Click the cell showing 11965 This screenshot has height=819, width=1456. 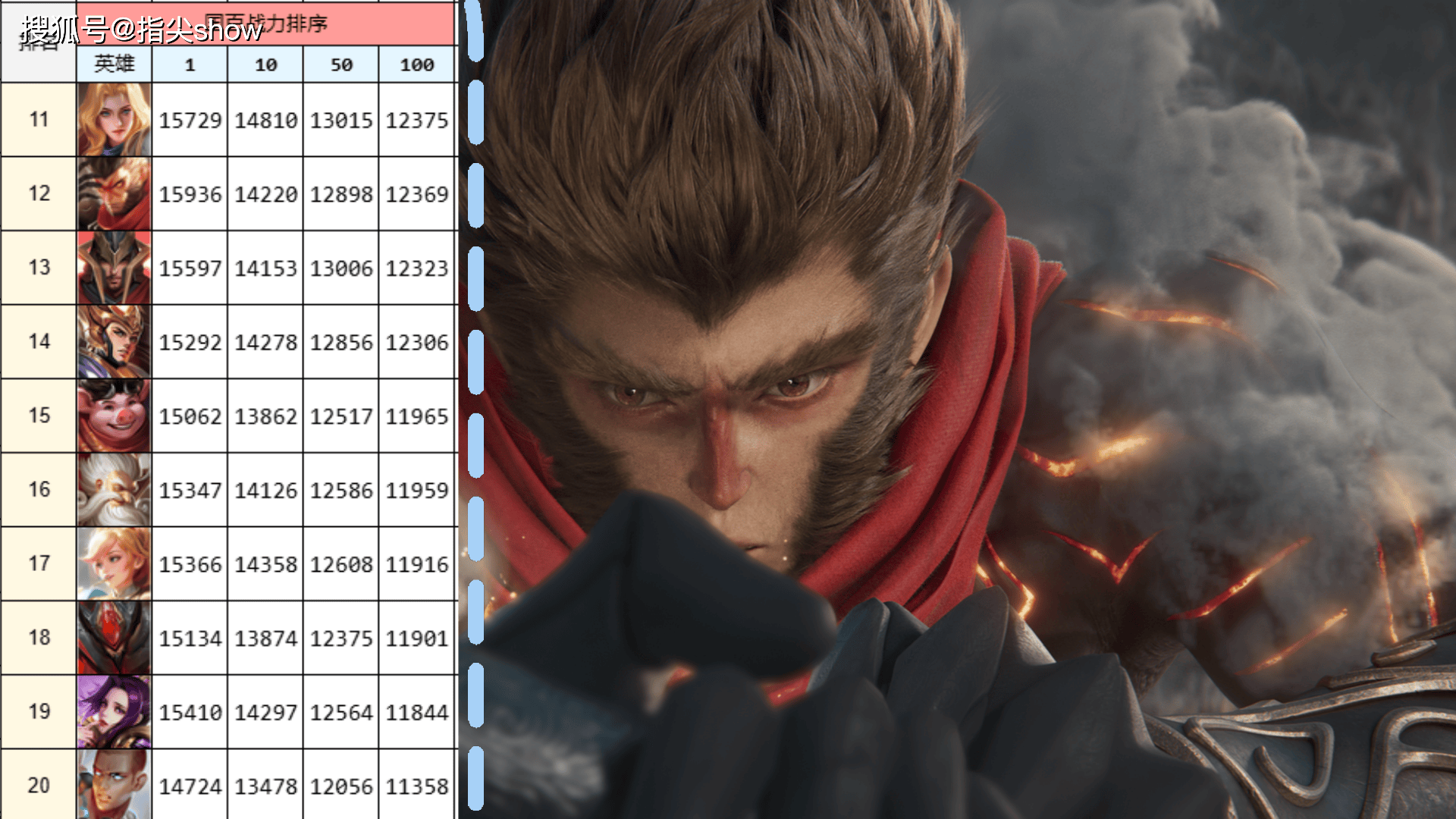pos(417,416)
